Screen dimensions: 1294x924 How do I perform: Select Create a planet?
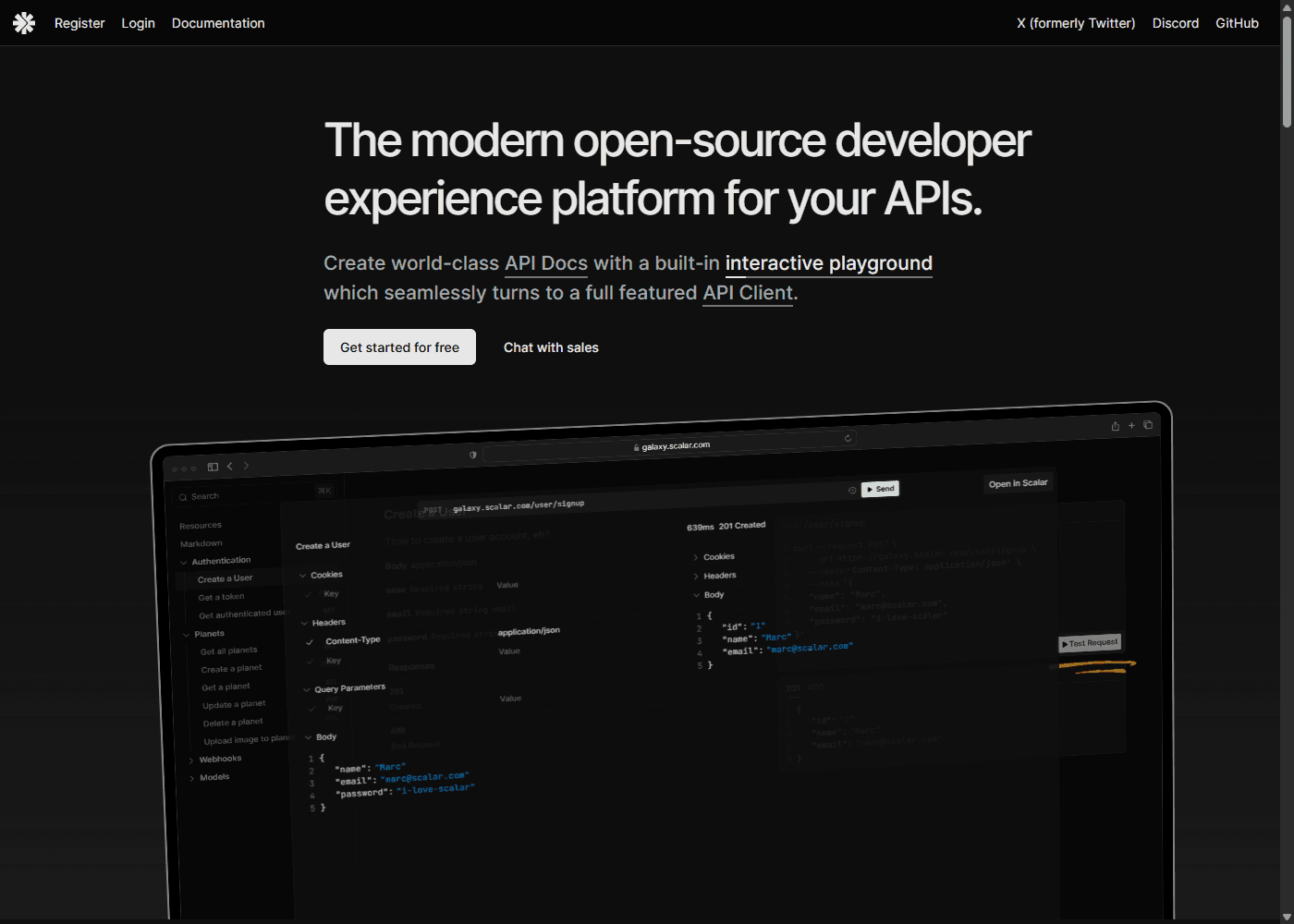click(x=232, y=669)
